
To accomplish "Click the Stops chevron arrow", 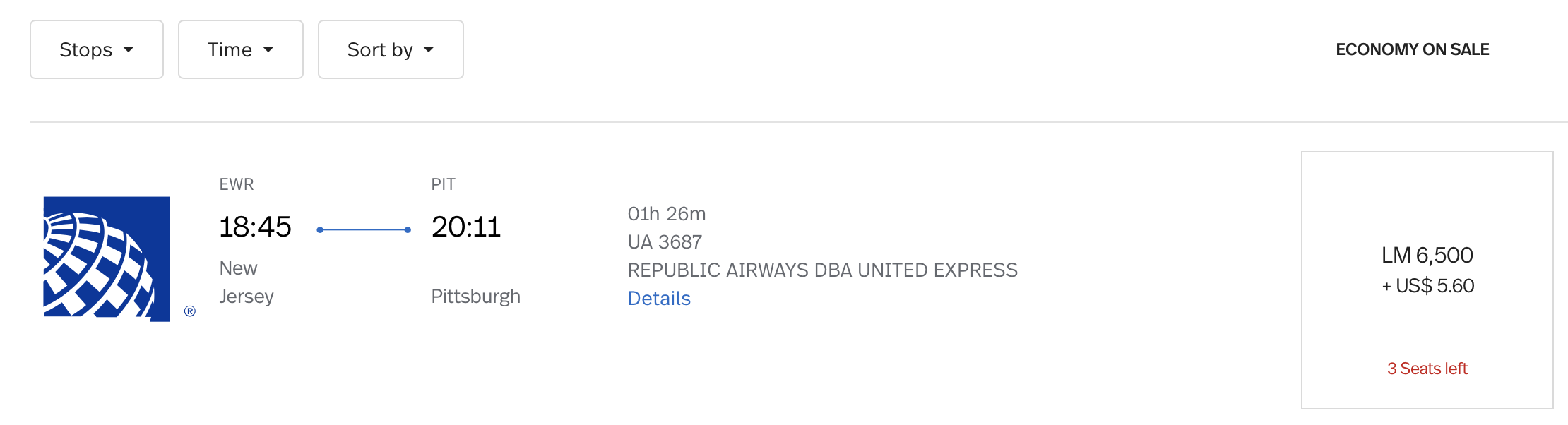I will coord(129,50).
